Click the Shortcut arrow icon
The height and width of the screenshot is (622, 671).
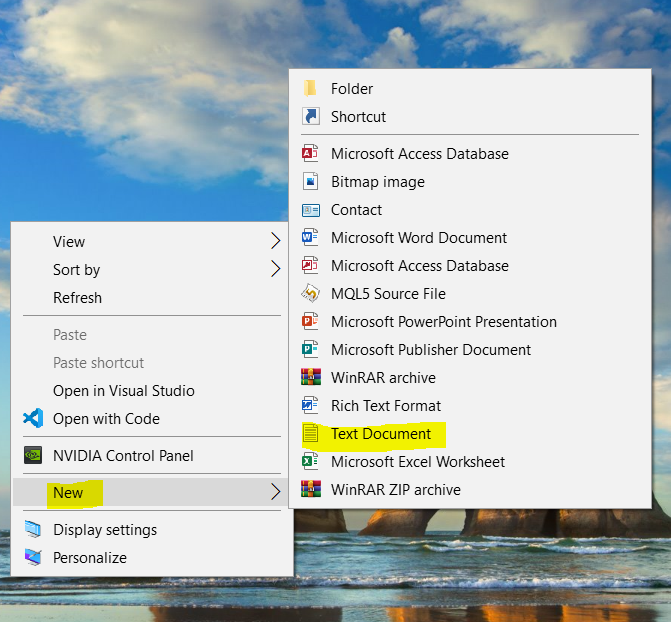tap(311, 117)
